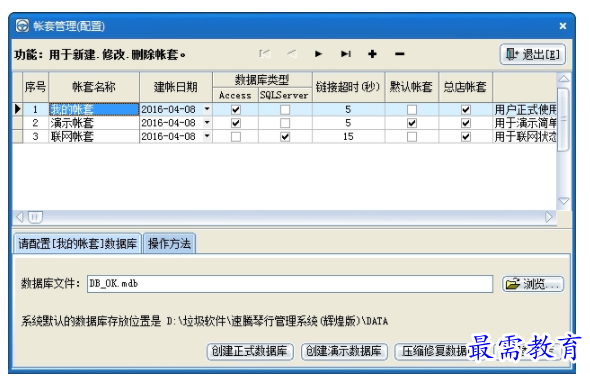Open date dropdown for 我的帐套 row
Image resolution: width=590 pixels, height=379 pixels.
click(207, 109)
